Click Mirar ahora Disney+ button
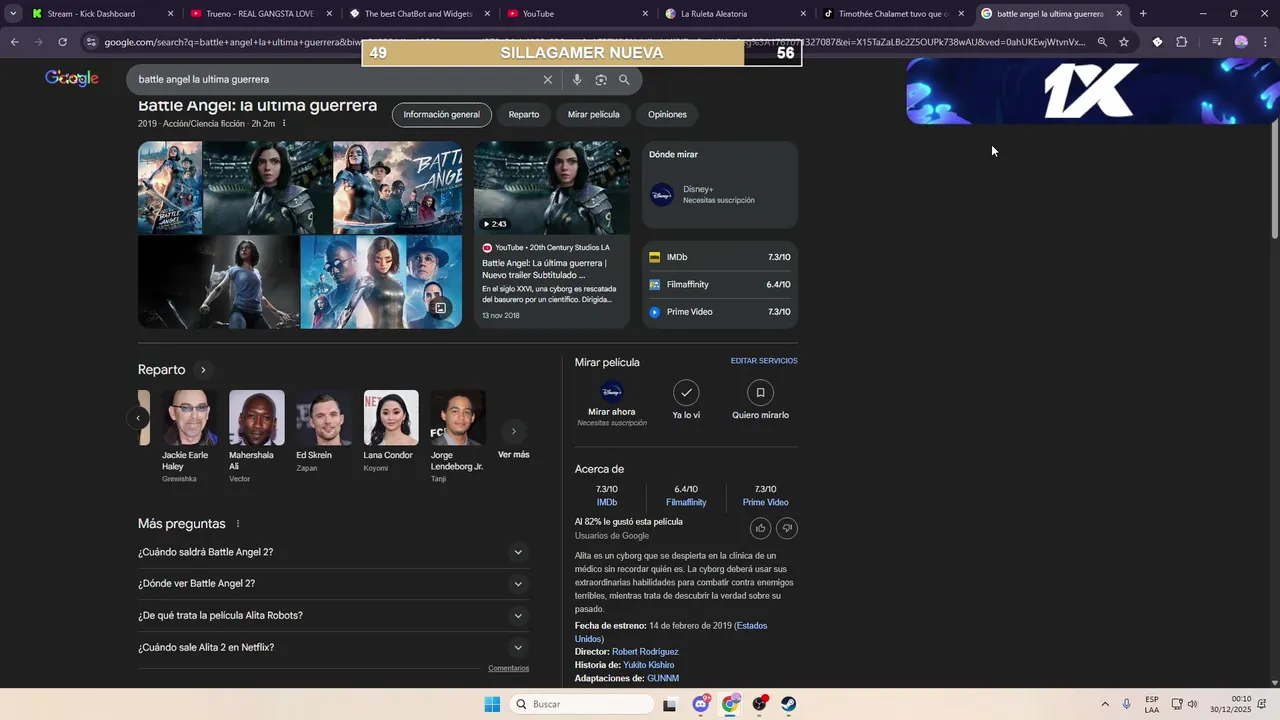This screenshot has height=720, width=1280. tap(612, 403)
